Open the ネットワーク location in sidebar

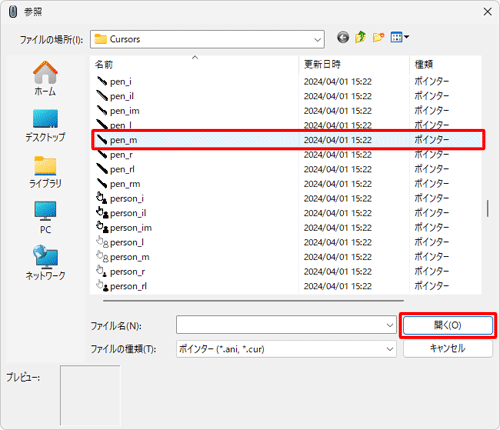[x=45, y=263]
